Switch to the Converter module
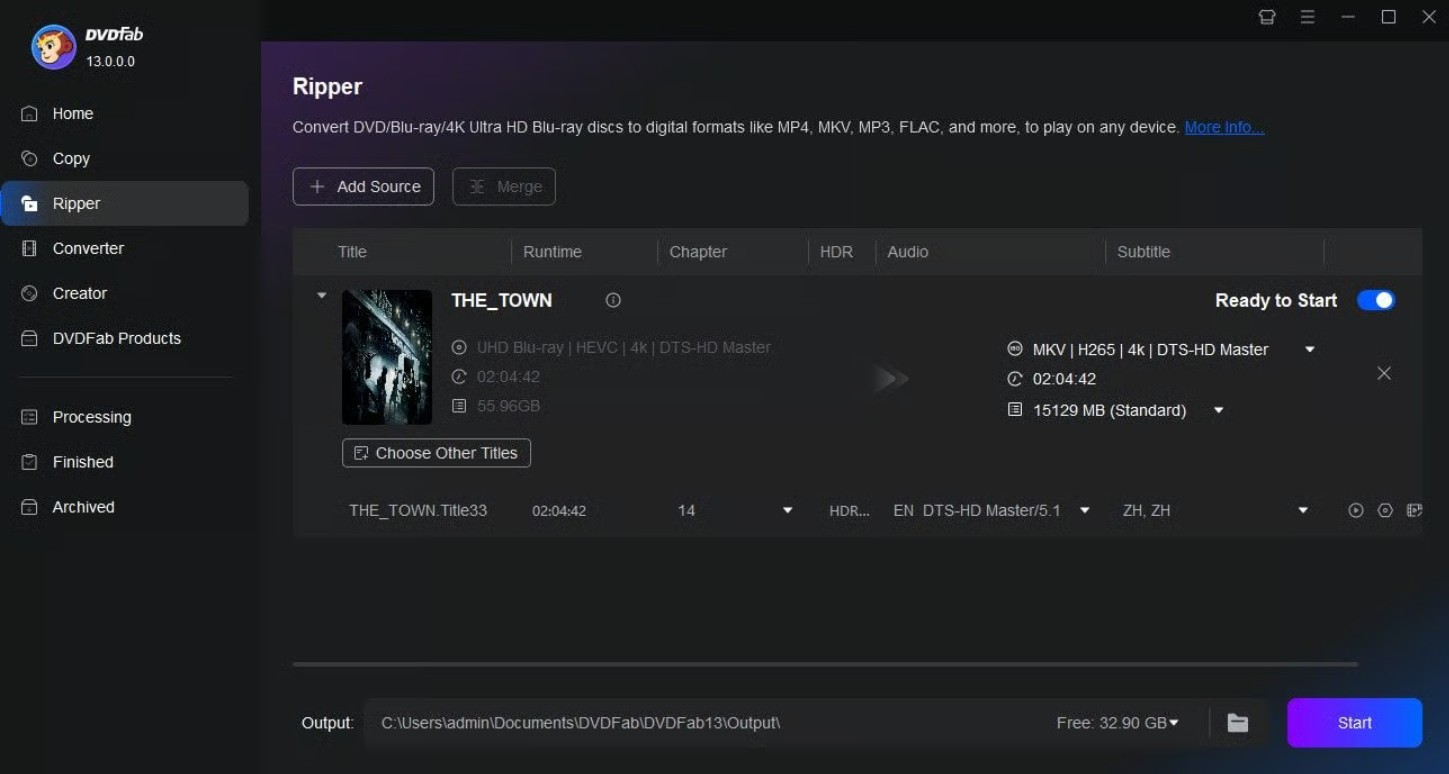1449x774 pixels. (x=88, y=248)
